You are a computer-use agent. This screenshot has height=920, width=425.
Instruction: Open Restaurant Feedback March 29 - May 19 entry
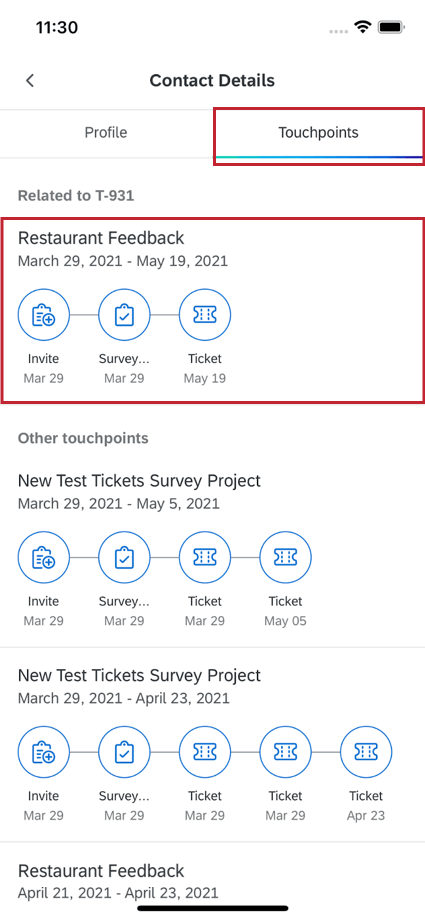(212, 310)
